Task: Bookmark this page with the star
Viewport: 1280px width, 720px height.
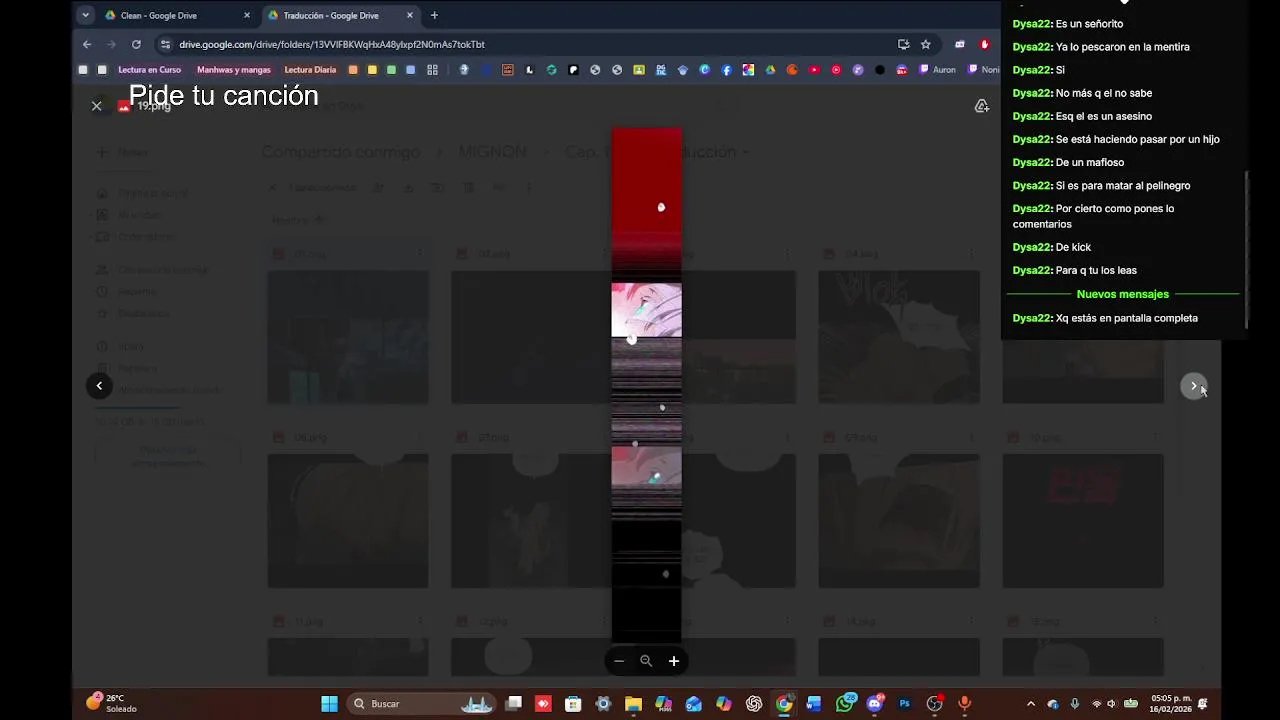Action: 926,44
